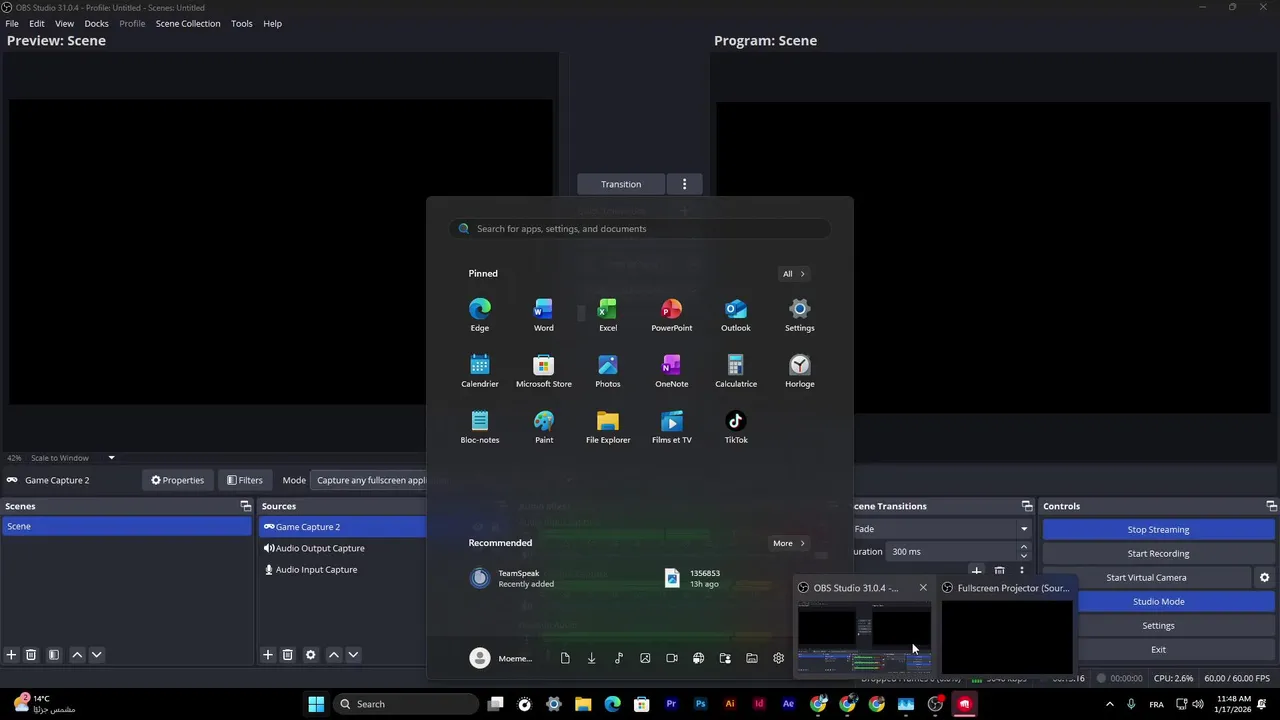Viewport: 1280px width, 720px height.
Task: Launch Word from pinned apps
Action: click(x=544, y=315)
